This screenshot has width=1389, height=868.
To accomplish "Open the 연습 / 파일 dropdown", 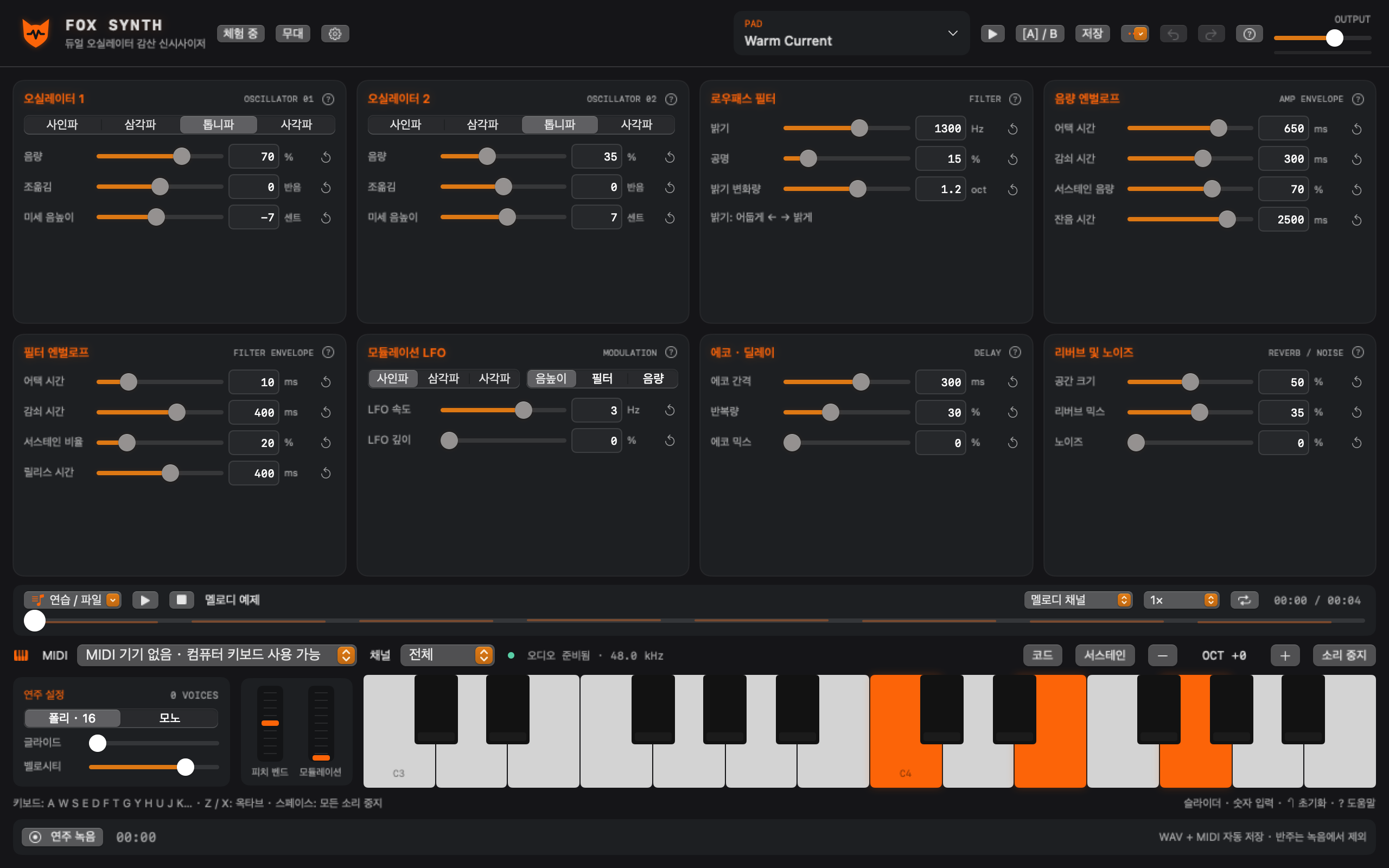I will pyautogui.click(x=72, y=600).
